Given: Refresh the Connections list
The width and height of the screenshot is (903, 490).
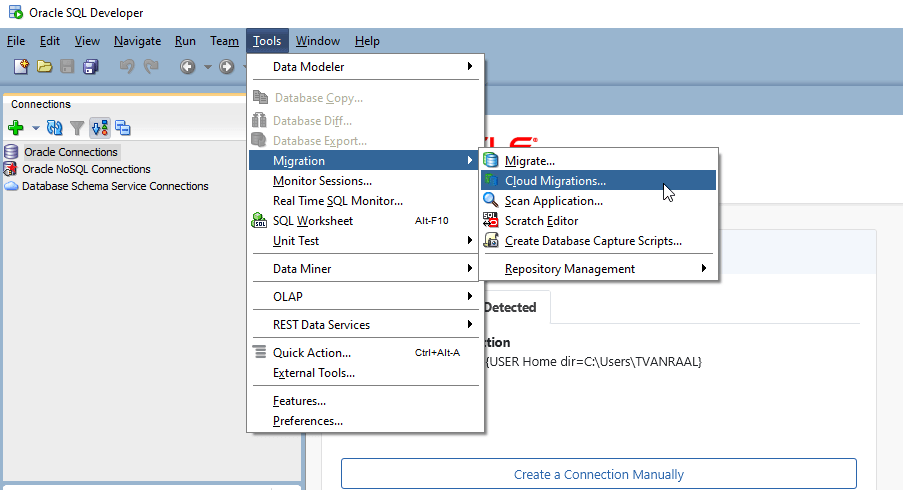Looking at the screenshot, I should (55, 128).
